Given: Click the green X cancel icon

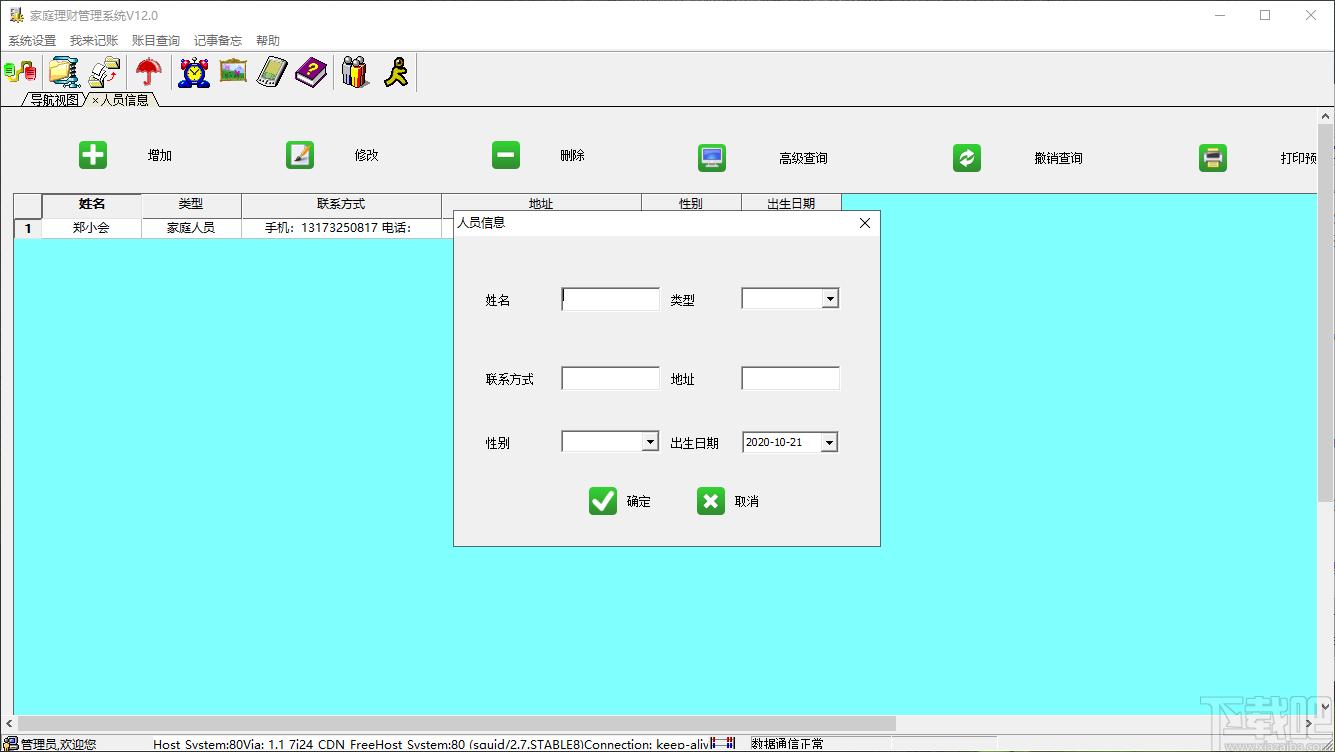Looking at the screenshot, I should (x=711, y=501).
